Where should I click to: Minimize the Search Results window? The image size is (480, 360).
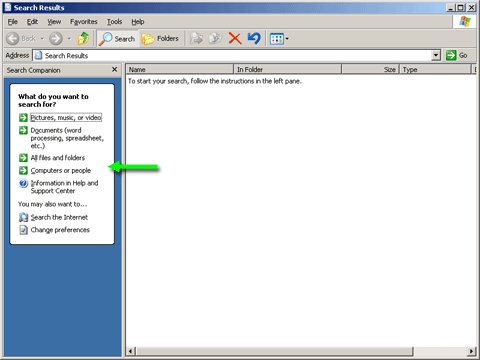pyautogui.click(x=451, y=7)
